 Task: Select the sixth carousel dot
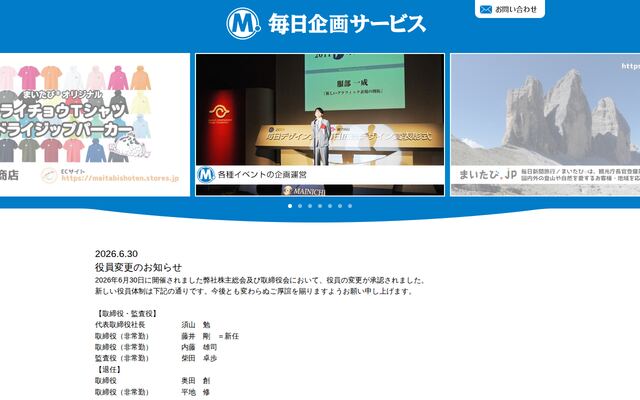[x=340, y=206]
